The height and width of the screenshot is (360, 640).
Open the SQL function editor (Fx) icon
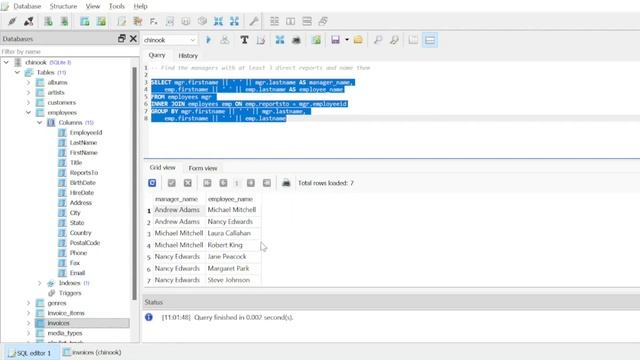click(x=153, y=21)
